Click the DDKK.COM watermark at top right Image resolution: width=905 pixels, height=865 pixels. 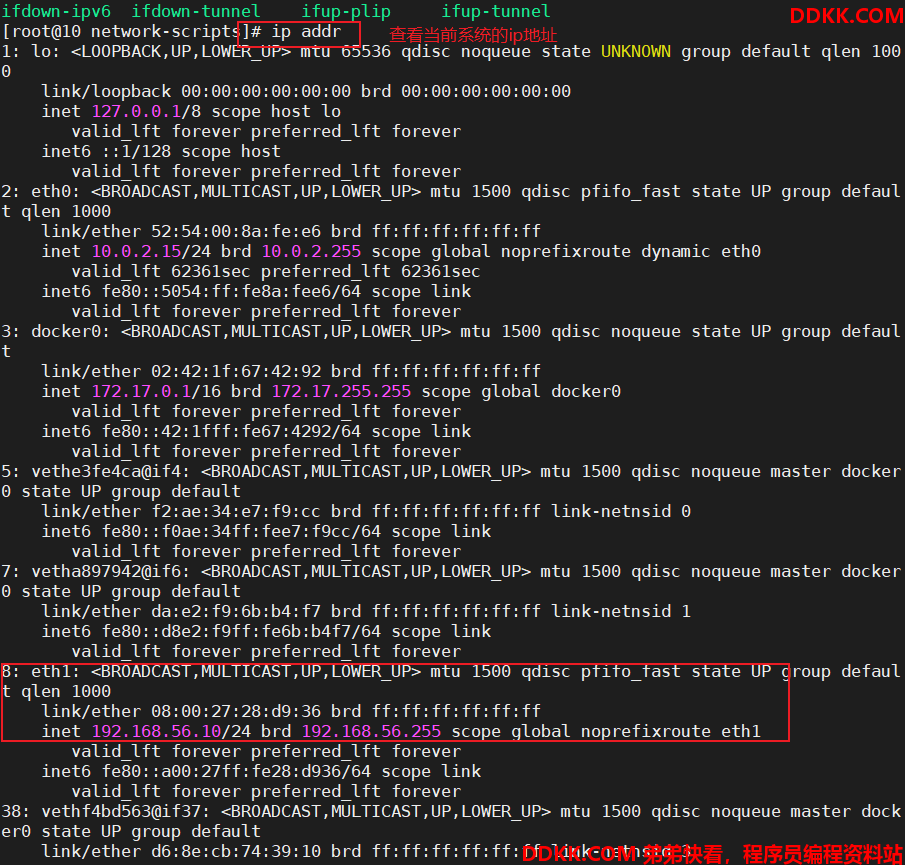pos(846,16)
